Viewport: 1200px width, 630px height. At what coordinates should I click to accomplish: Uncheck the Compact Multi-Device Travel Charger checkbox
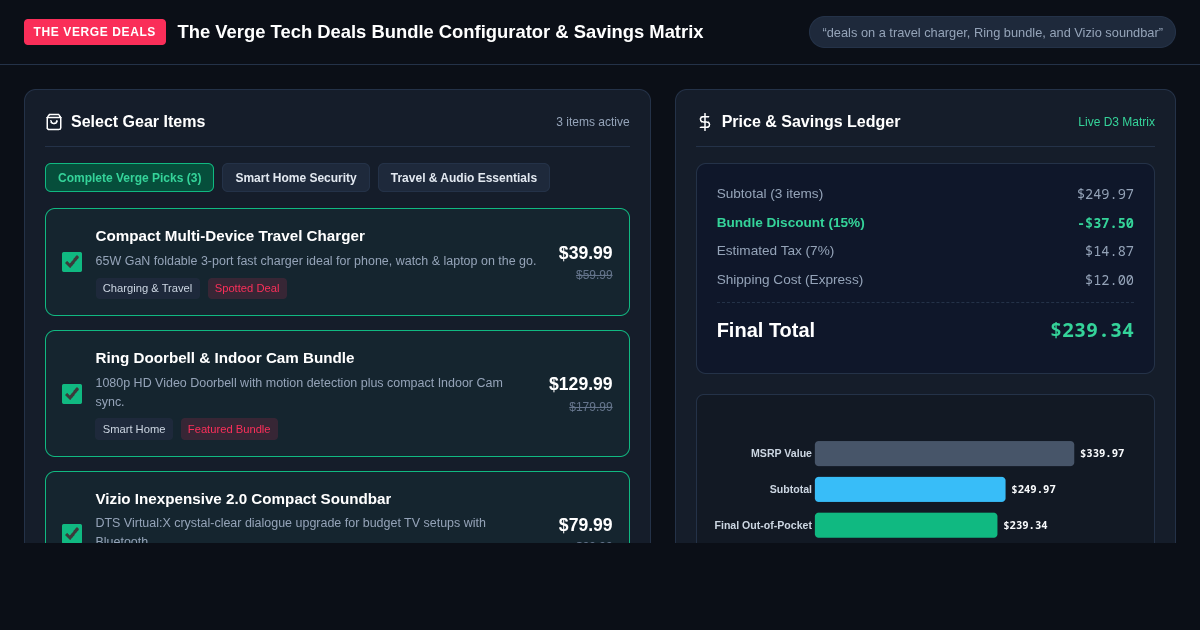[x=72, y=262]
